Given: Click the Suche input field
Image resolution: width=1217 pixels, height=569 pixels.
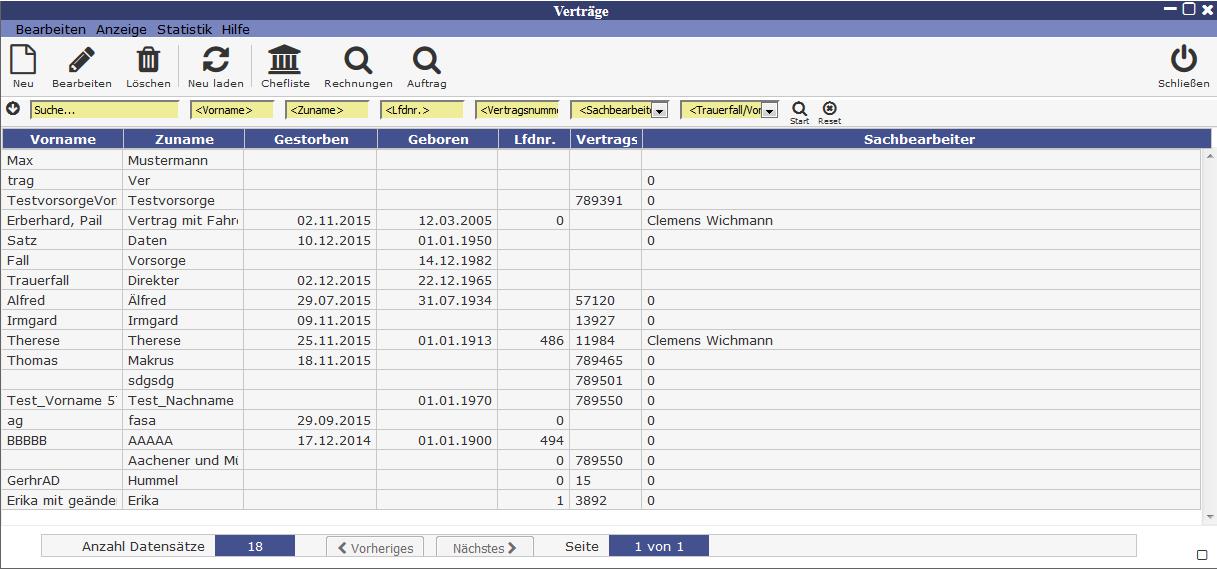Looking at the screenshot, I should 104,110.
